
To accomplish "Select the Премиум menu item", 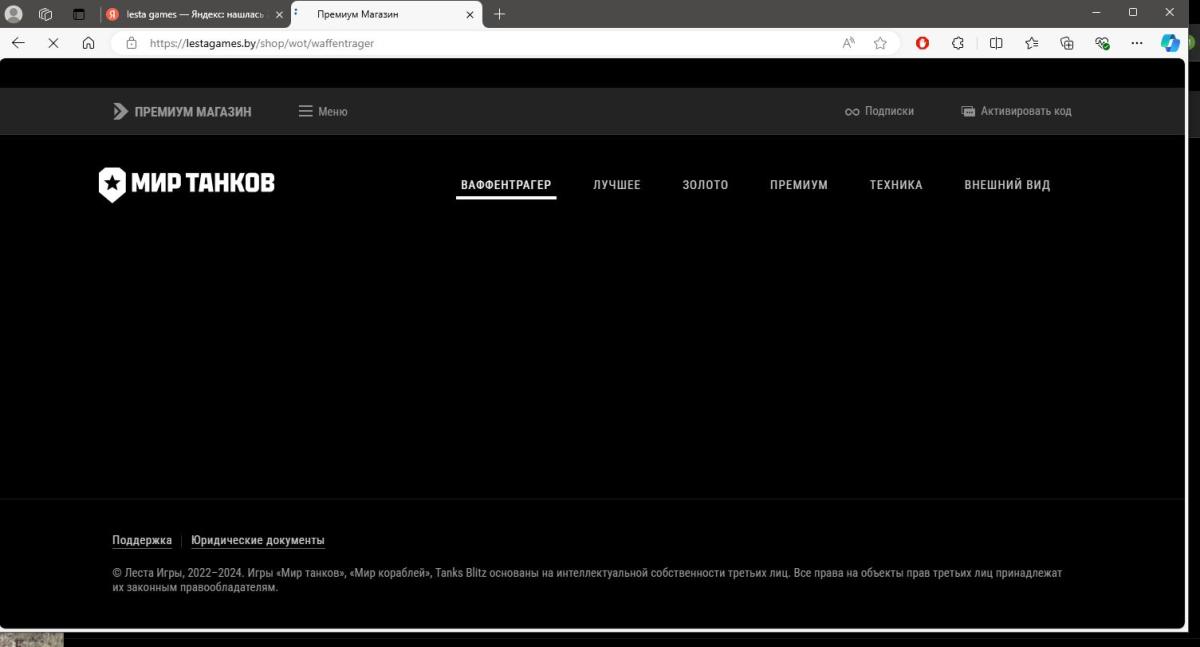I will click(x=799, y=185).
